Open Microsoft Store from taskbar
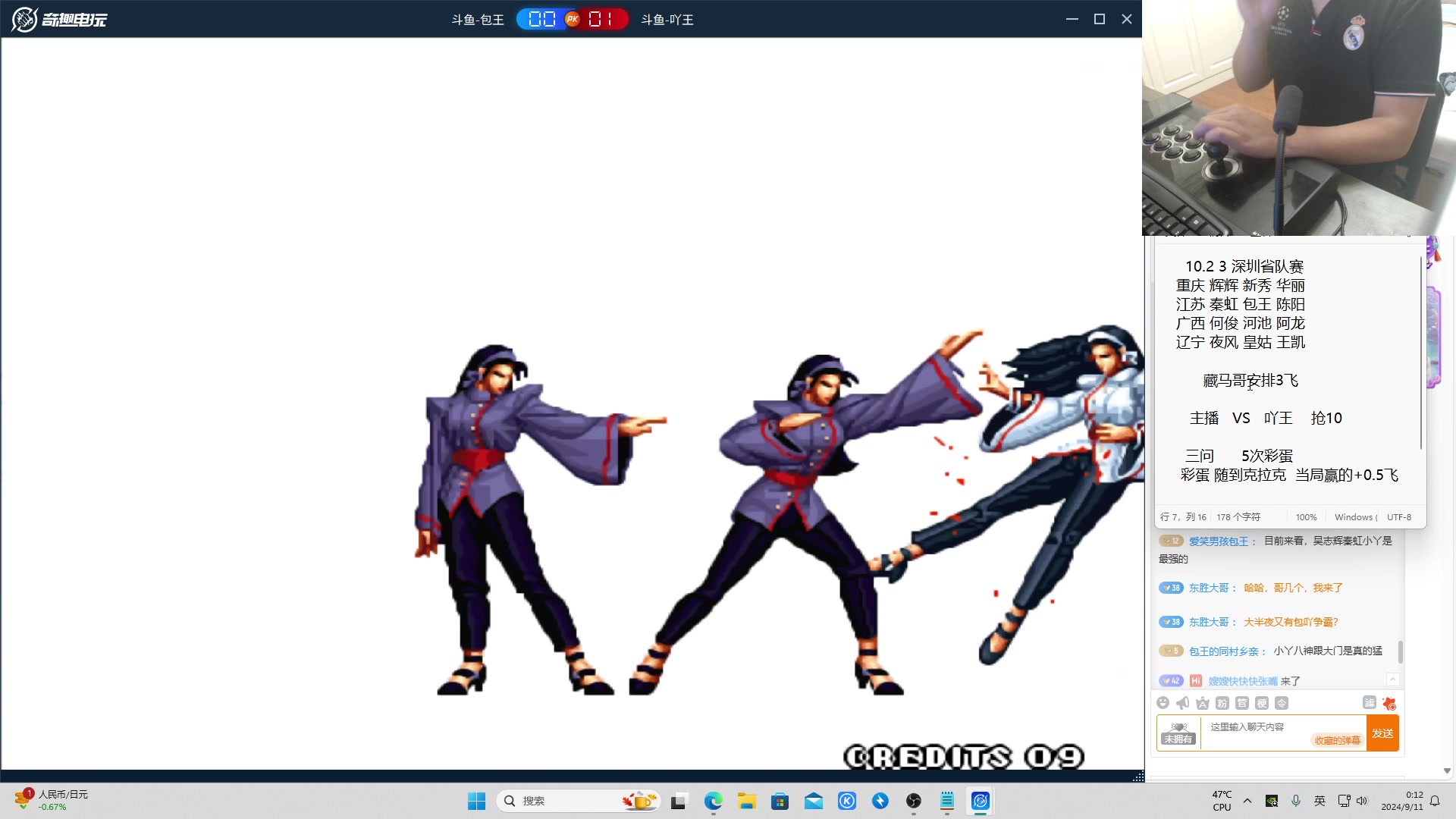1456x819 pixels. coord(780,801)
